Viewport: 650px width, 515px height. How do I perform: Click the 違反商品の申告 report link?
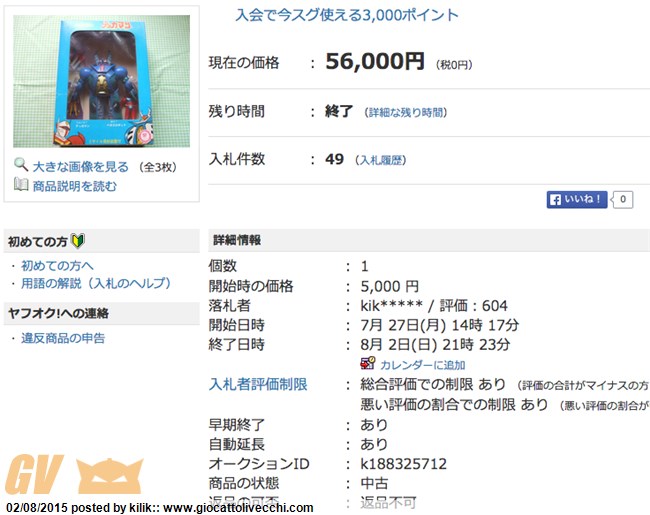click(63, 338)
